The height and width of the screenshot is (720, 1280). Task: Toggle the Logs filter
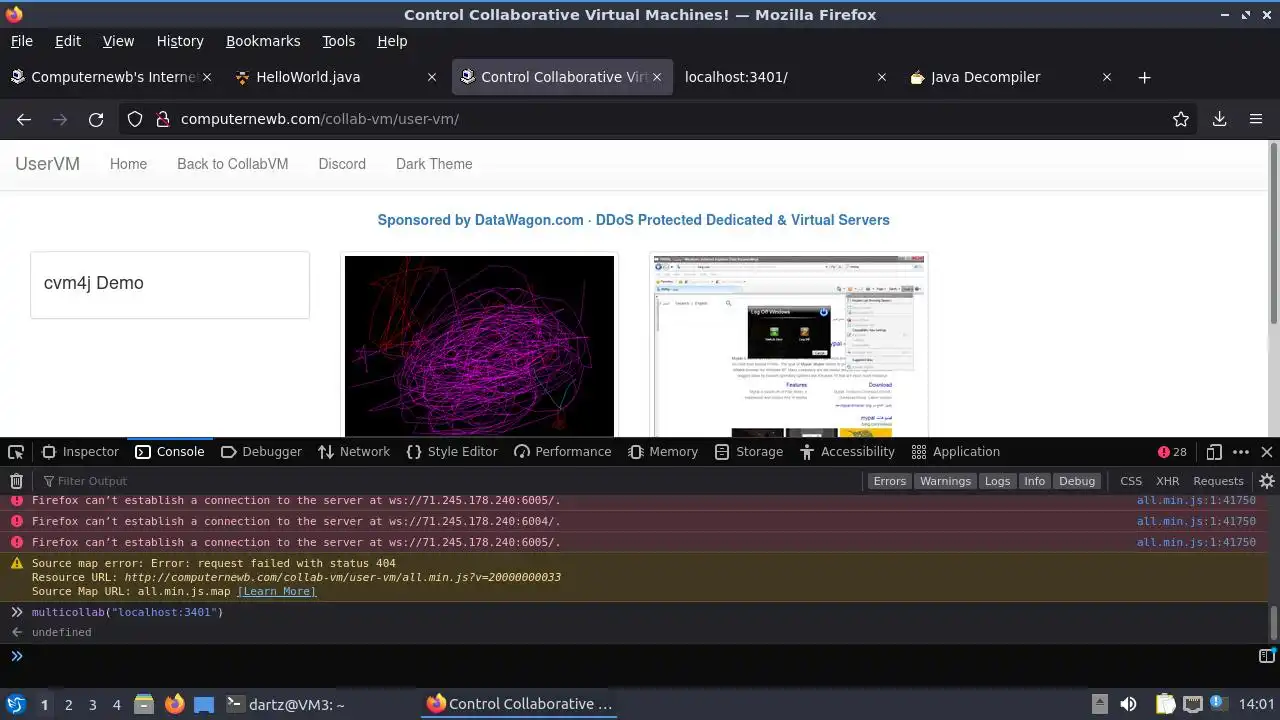coord(997,481)
